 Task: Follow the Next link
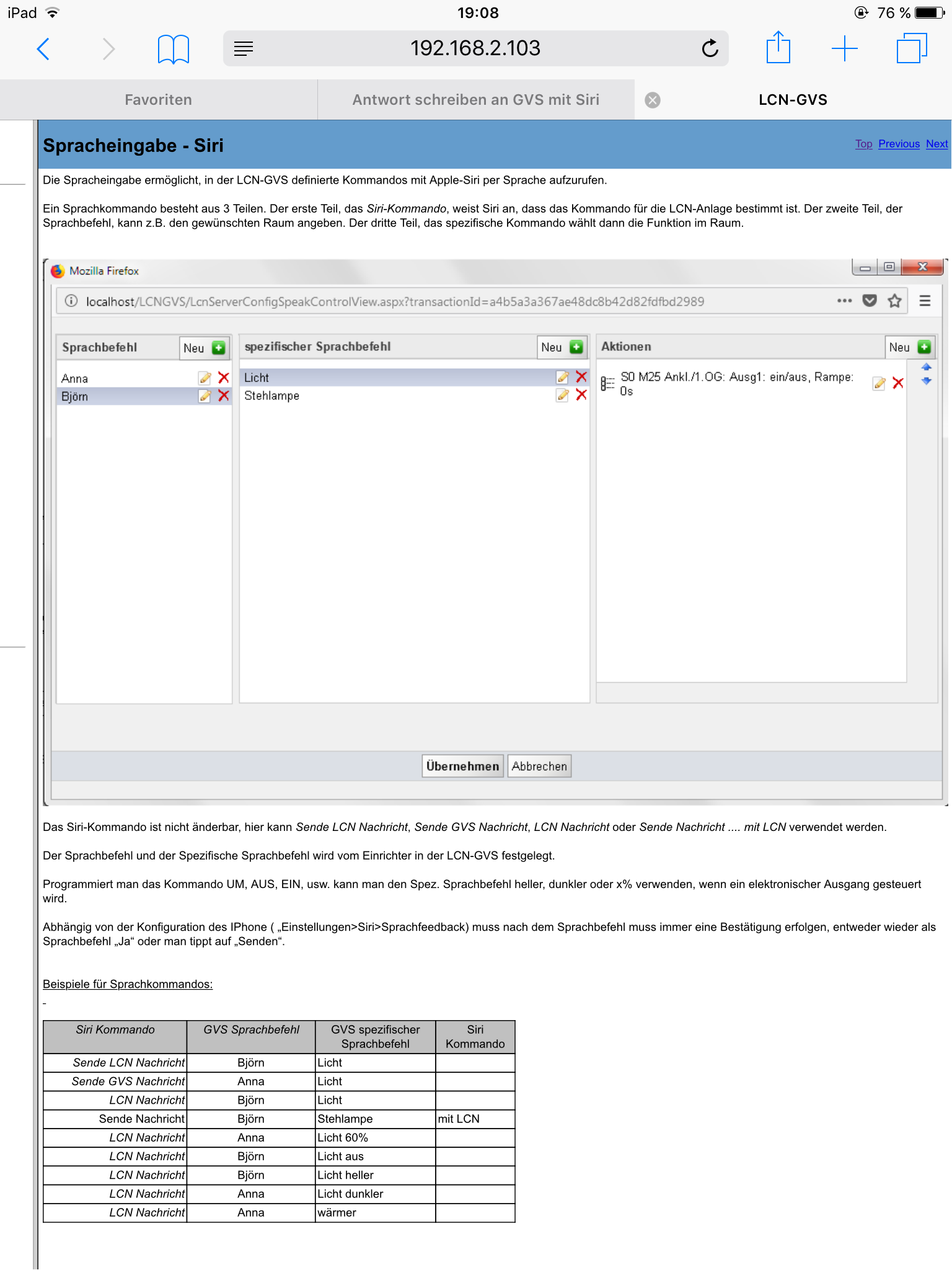click(x=937, y=144)
